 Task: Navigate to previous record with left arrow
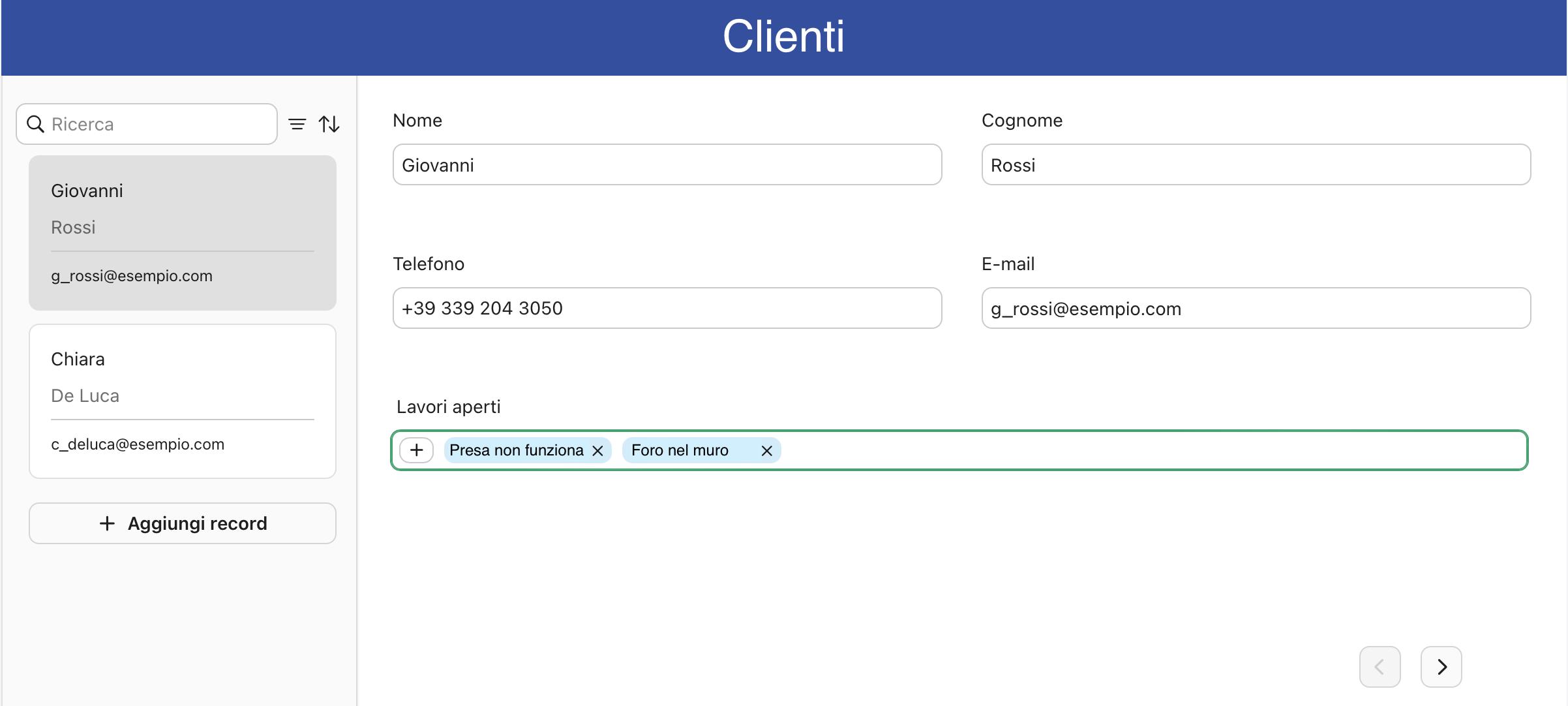point(1380,666)
